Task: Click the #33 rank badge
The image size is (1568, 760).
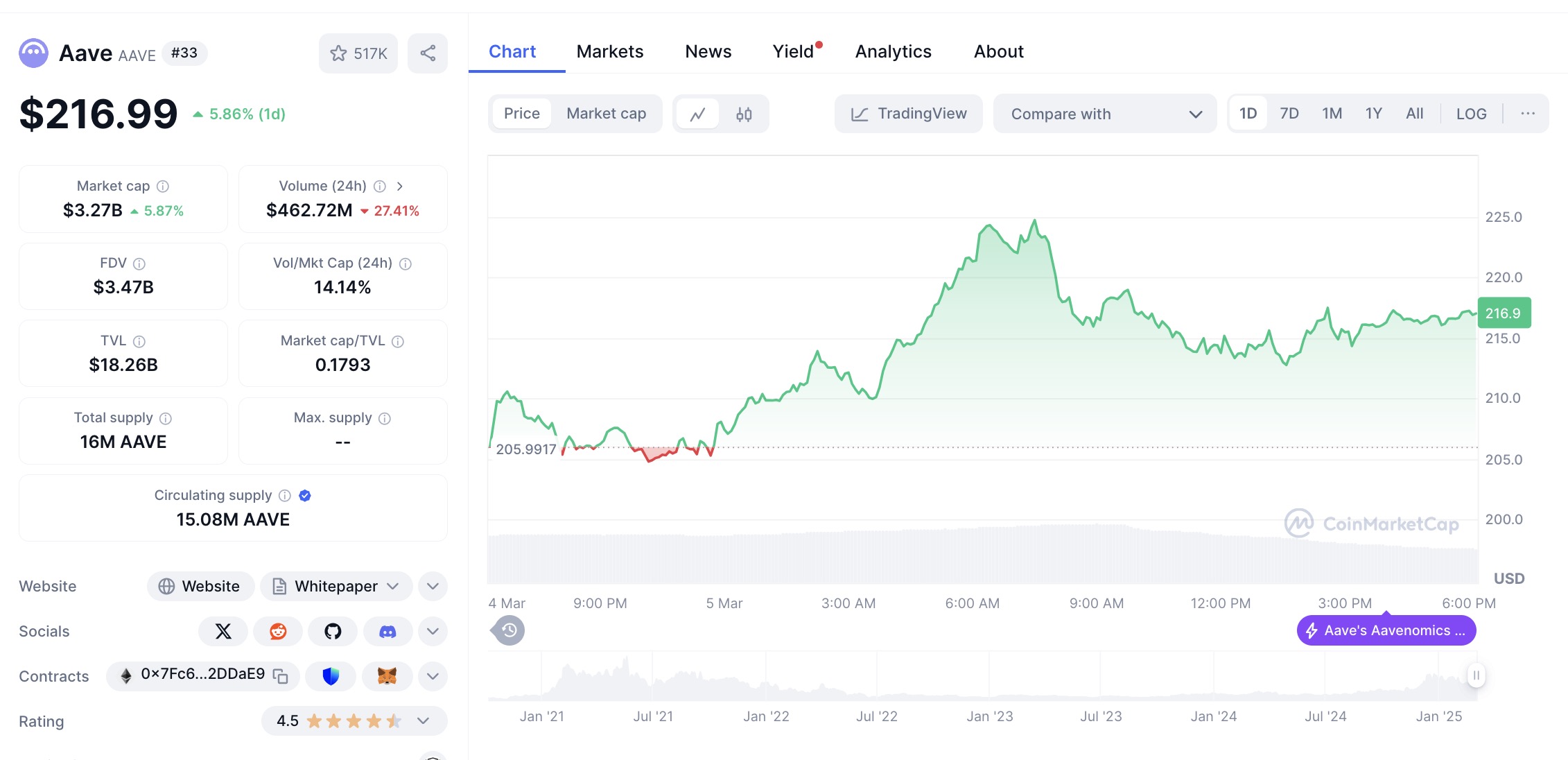Action: tap(184, 53)
